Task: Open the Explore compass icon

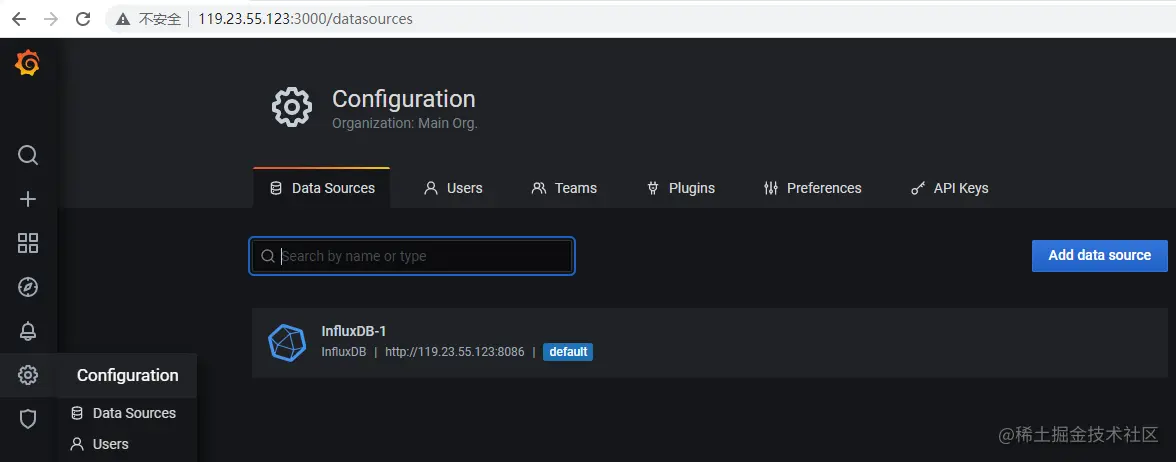Action: pyautogui.click(x=28, y=287)
